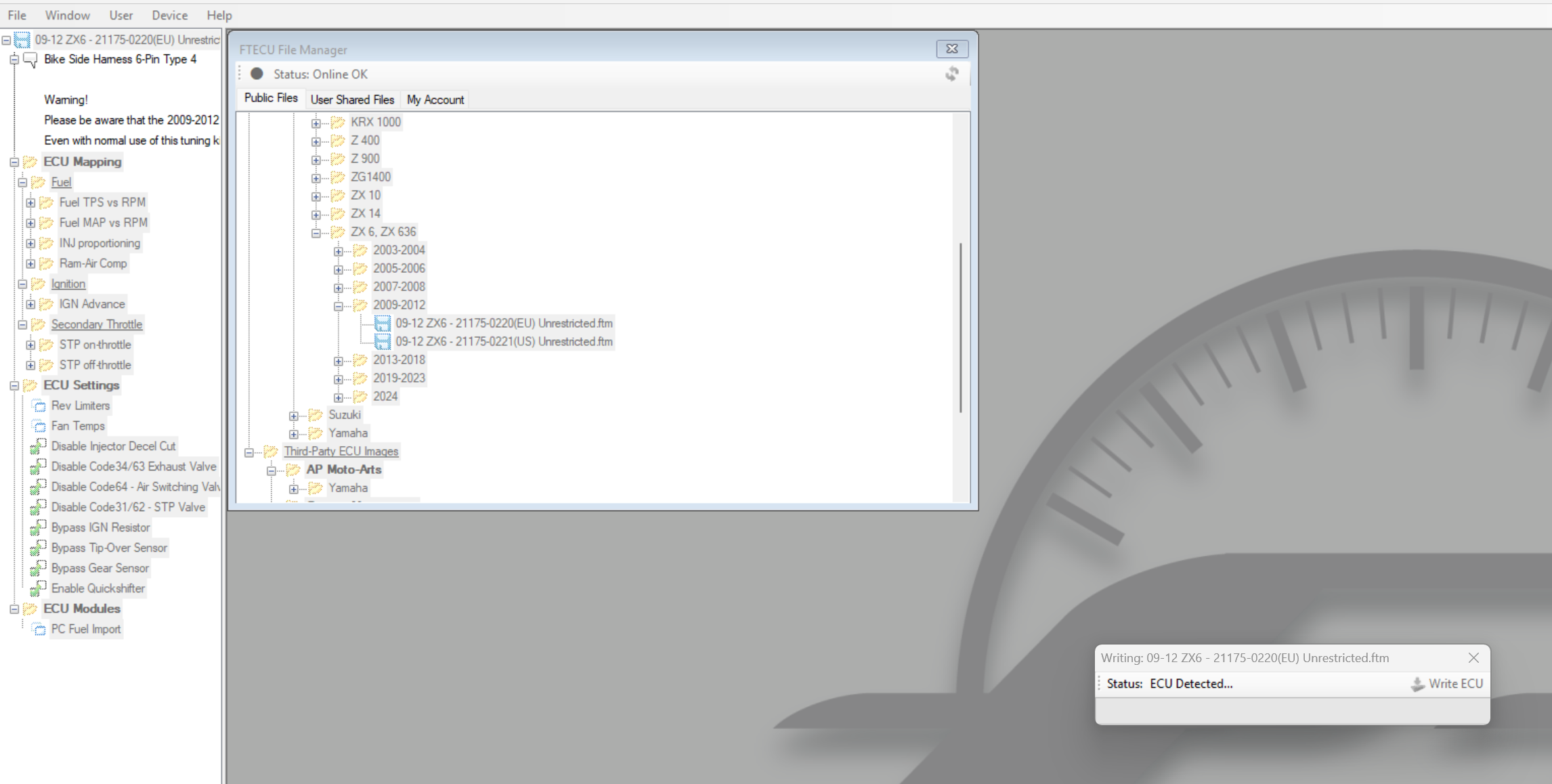Click the Enable Quickshifter setting icon
The image size is (1552, 784).
(39, 588)
